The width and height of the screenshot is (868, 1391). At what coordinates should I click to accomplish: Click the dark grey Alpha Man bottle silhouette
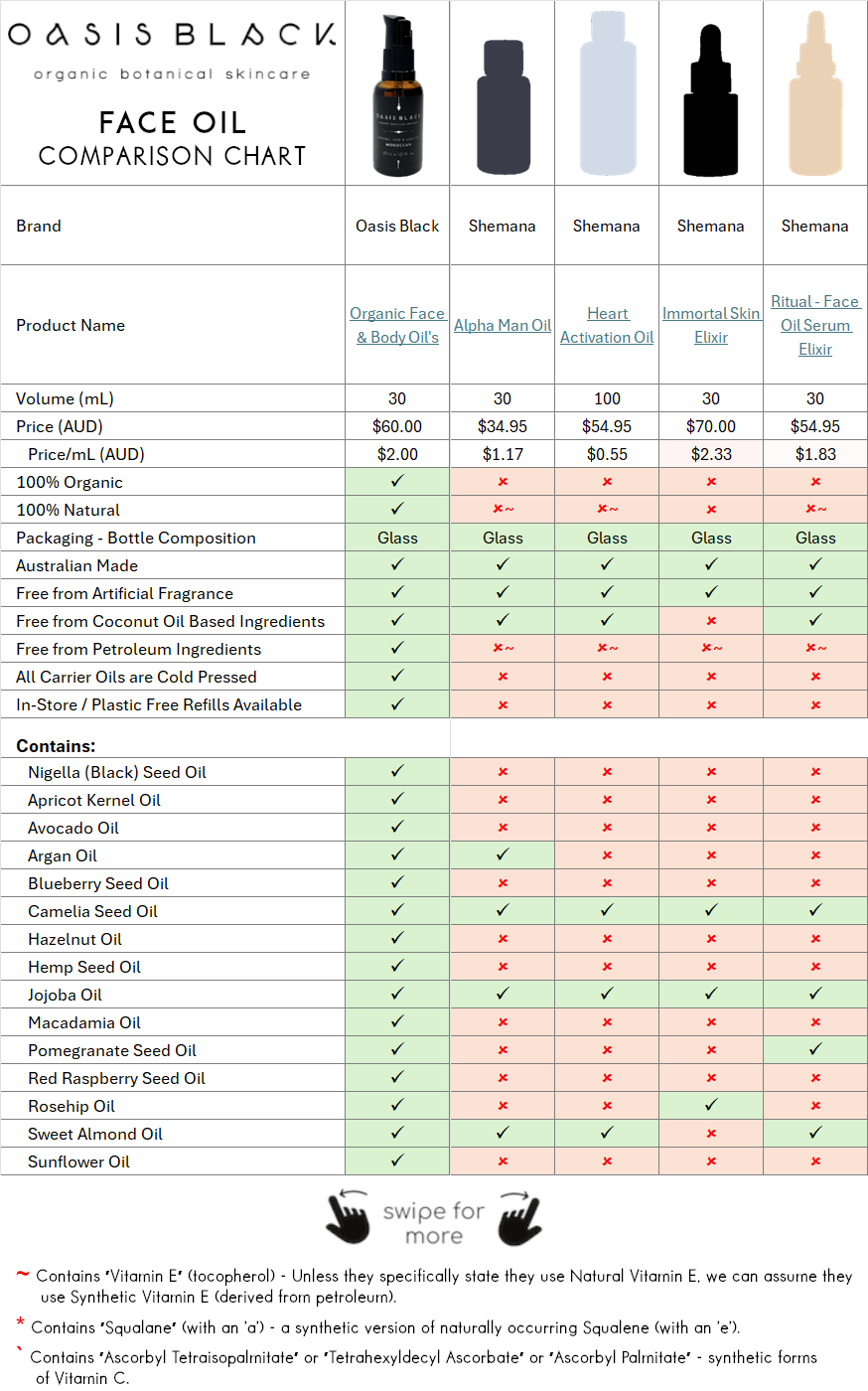click(x=503, y=107)
